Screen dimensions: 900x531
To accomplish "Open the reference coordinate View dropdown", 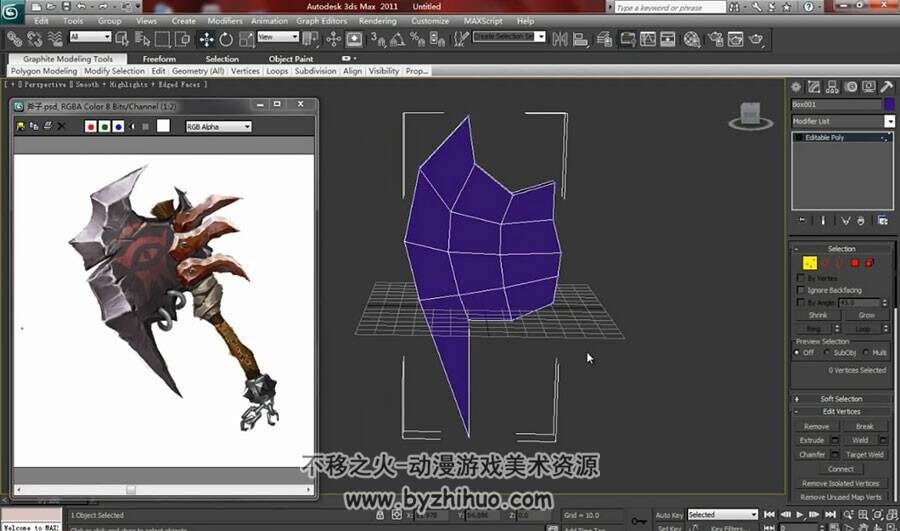I will (278, 37).
